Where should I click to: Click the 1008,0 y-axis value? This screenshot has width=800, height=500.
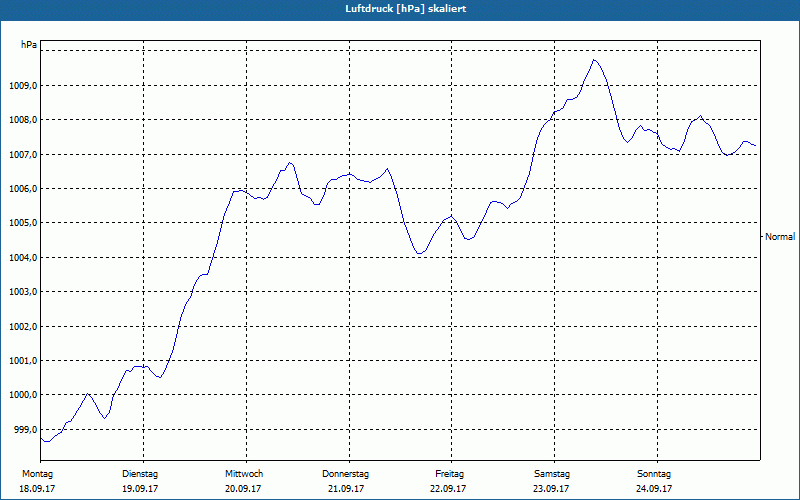tap(23, 120)
